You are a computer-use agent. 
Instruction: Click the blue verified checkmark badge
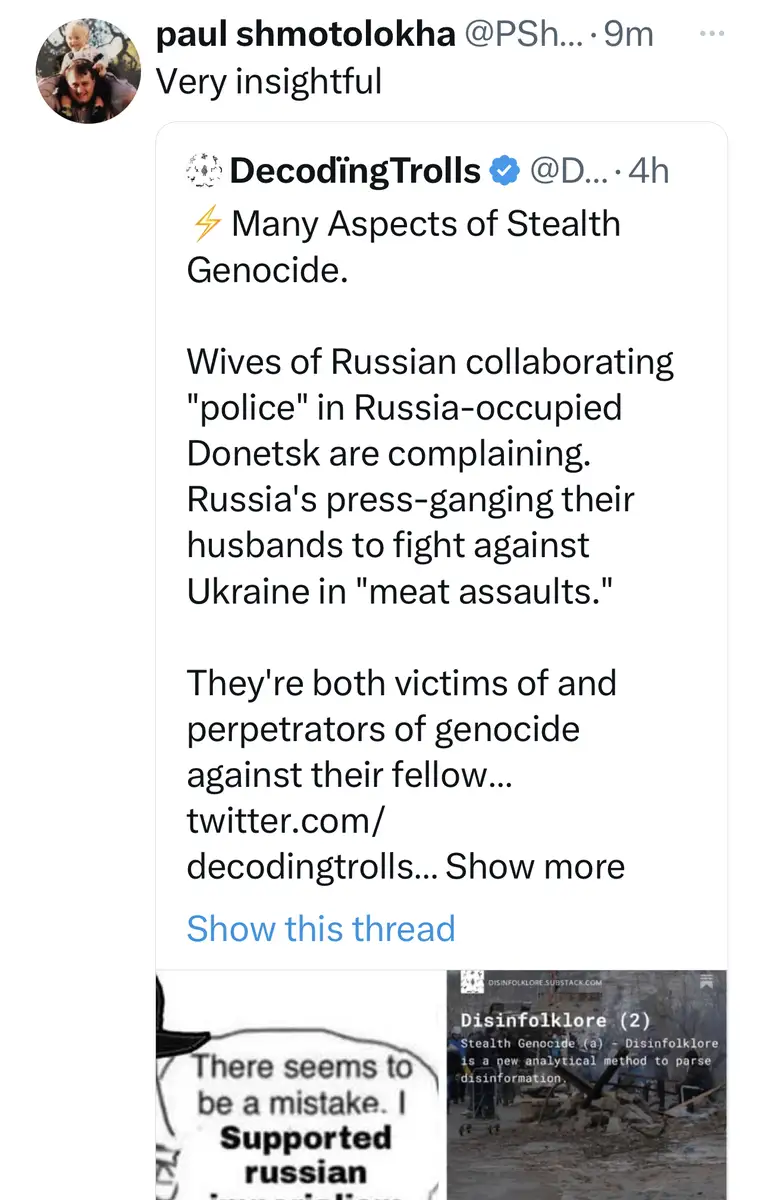point(505,172)
